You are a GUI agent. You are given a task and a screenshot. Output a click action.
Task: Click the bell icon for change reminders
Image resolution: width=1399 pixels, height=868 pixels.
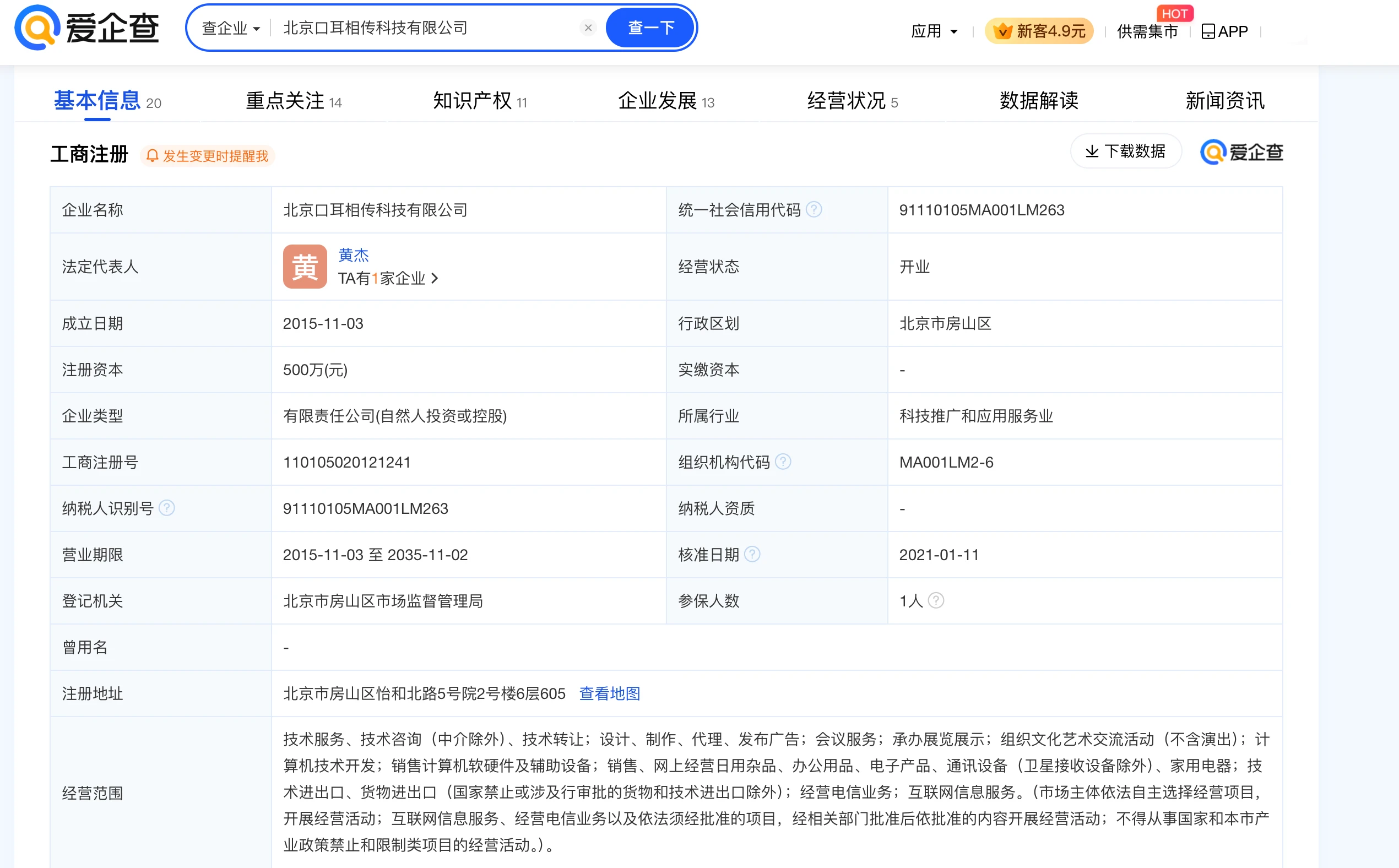[x=152, y=155]
